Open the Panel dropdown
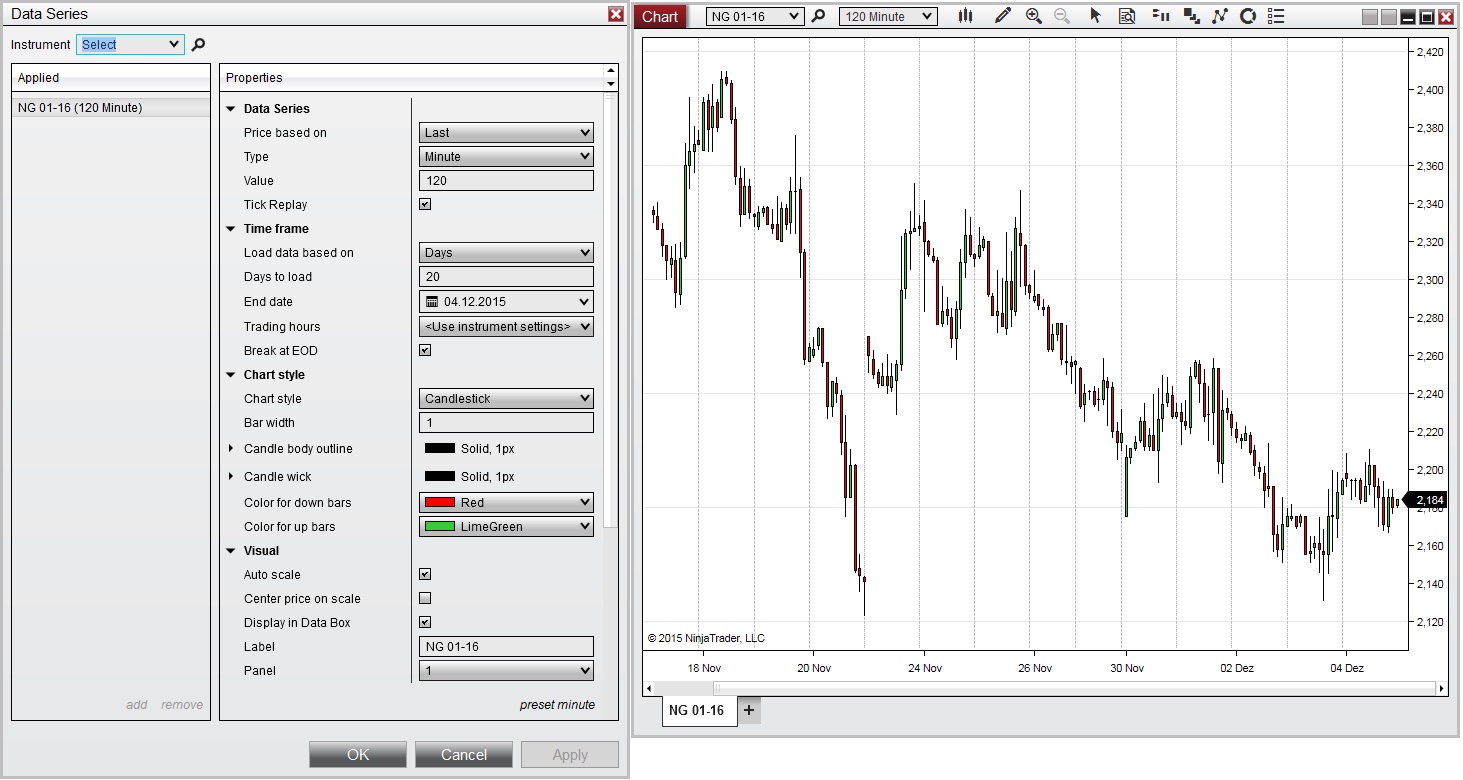The image size is (1463, 780). (x=506, y=671)
